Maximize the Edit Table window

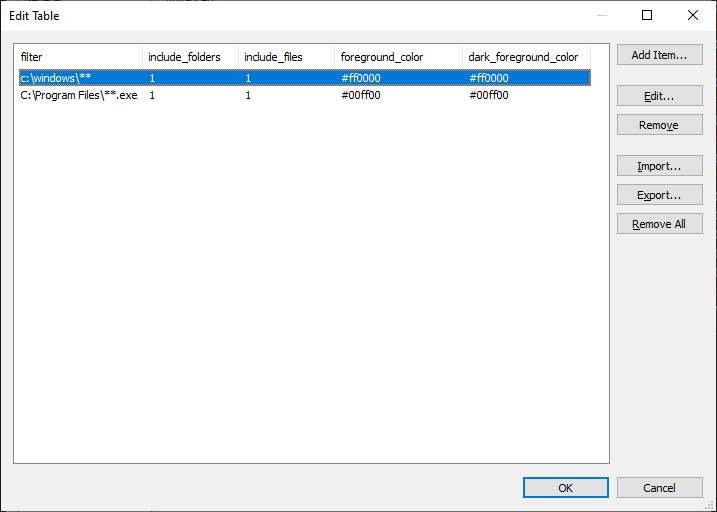647,15
